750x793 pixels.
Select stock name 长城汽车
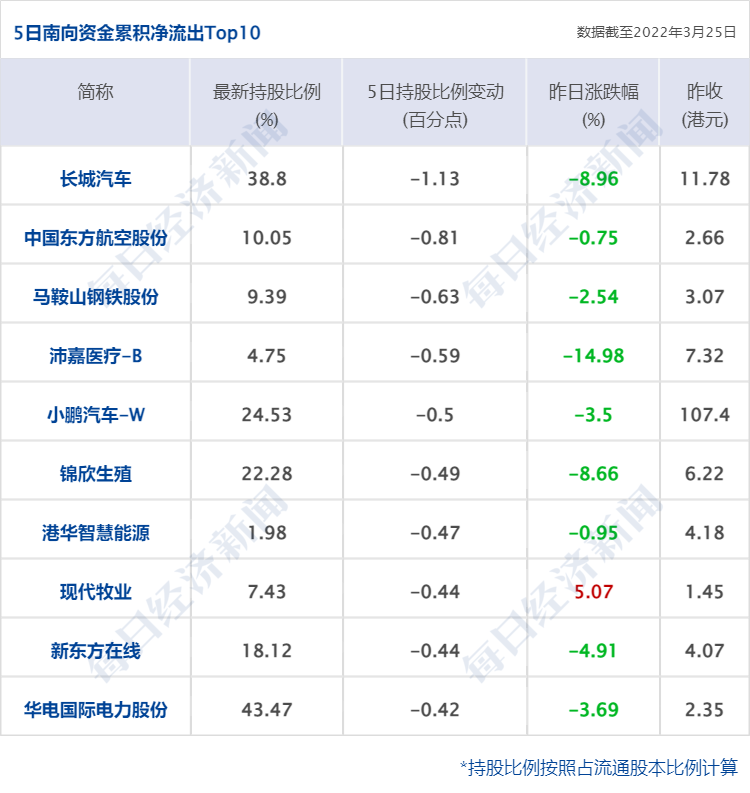[96, 179]
